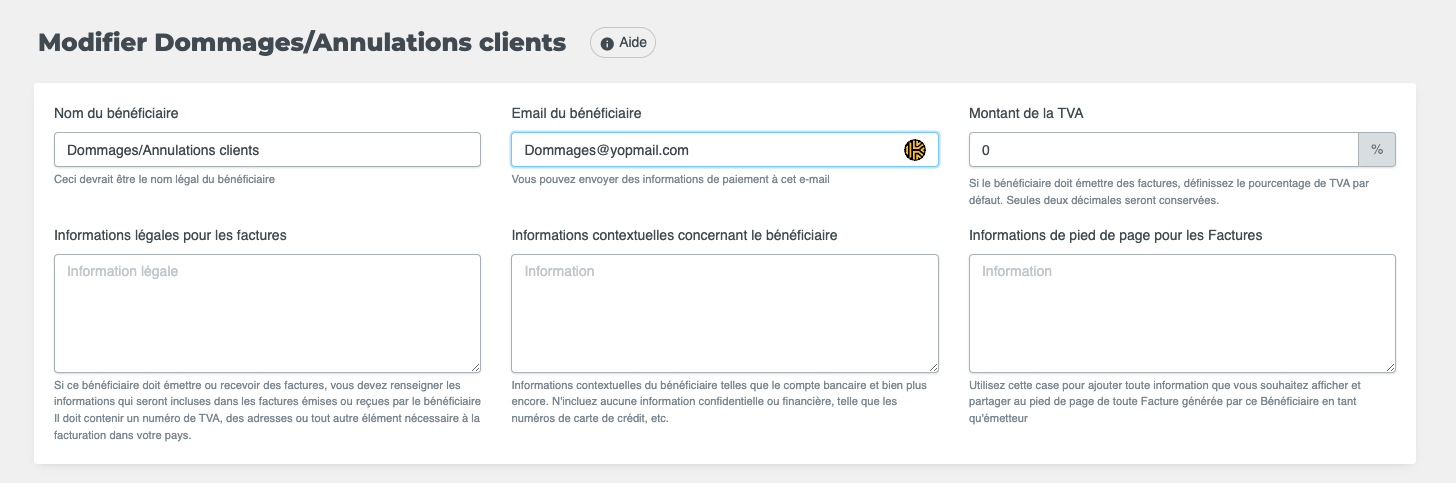This screenshot has height=483, width=1456.
Task: Click the "Montant de la TVA" label
Action: (1026, 113)
